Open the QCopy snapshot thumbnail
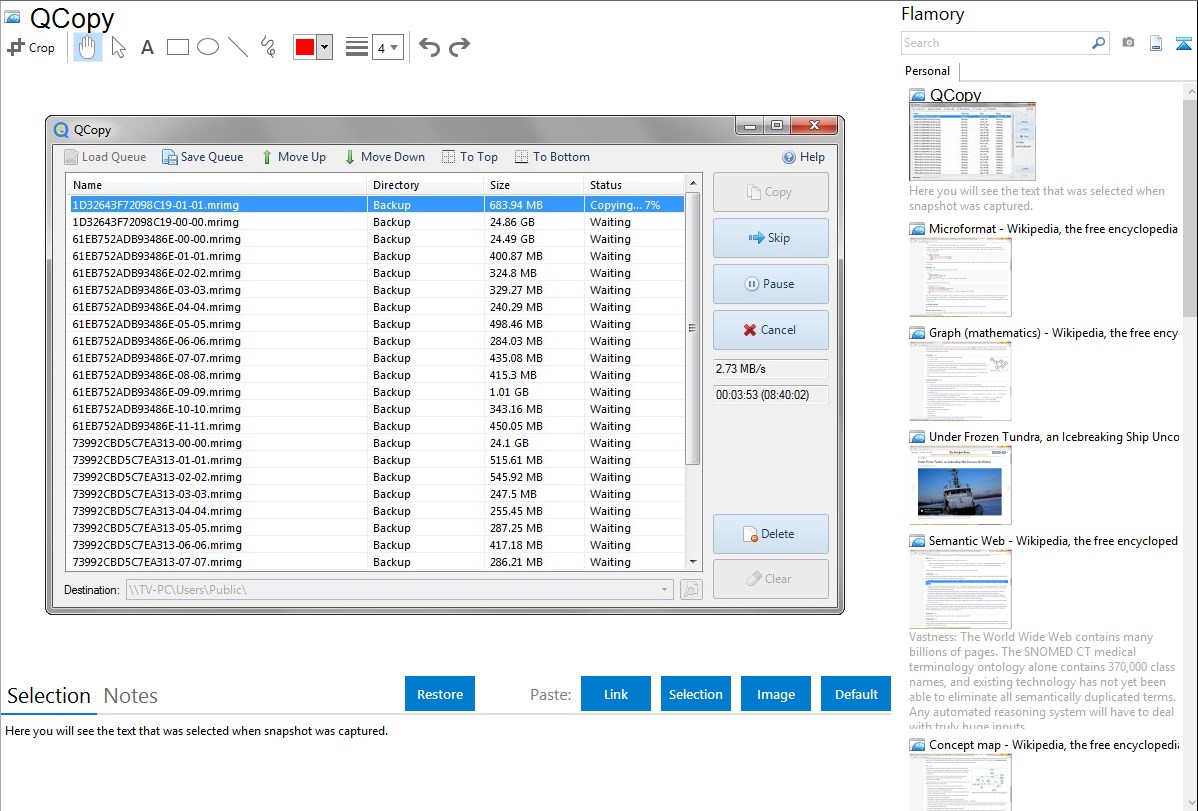The width and height of the screenshot is (1198, 811). tap(972, 142)
